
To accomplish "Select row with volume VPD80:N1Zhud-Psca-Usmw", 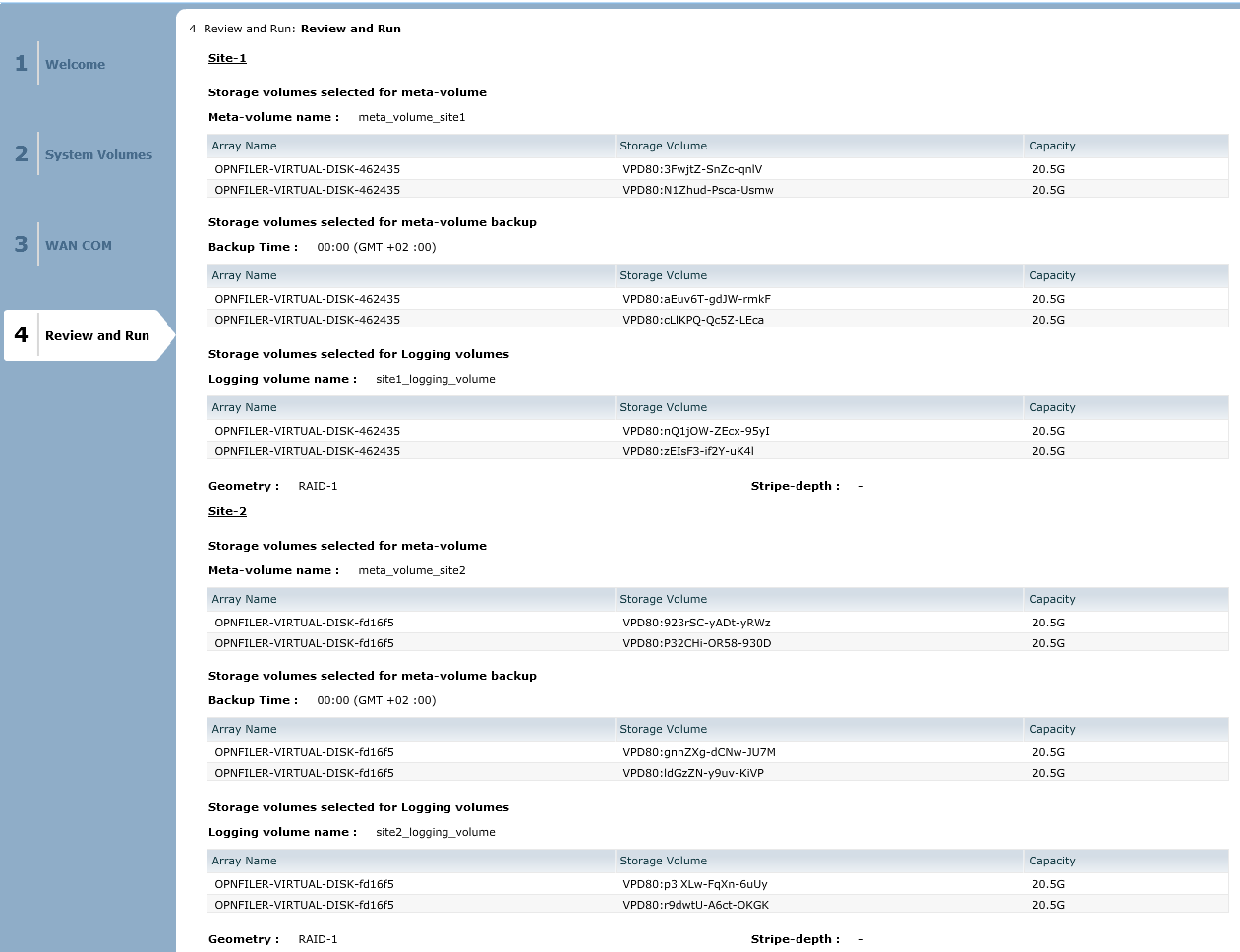I will 697,190.
